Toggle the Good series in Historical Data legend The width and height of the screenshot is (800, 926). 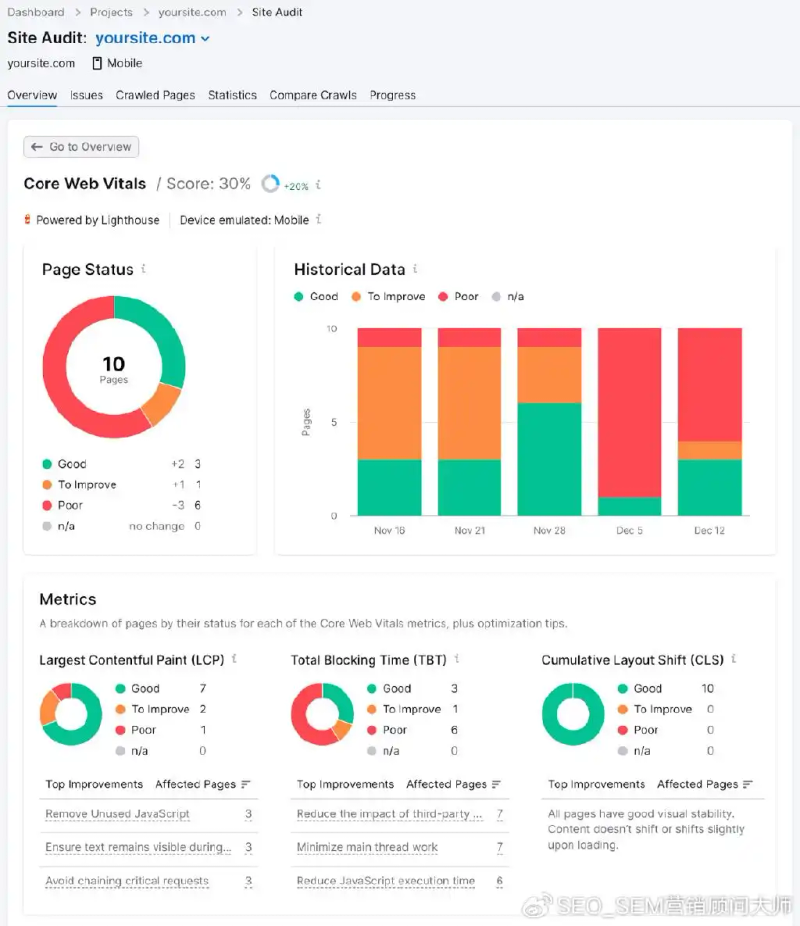click(316, 297)
